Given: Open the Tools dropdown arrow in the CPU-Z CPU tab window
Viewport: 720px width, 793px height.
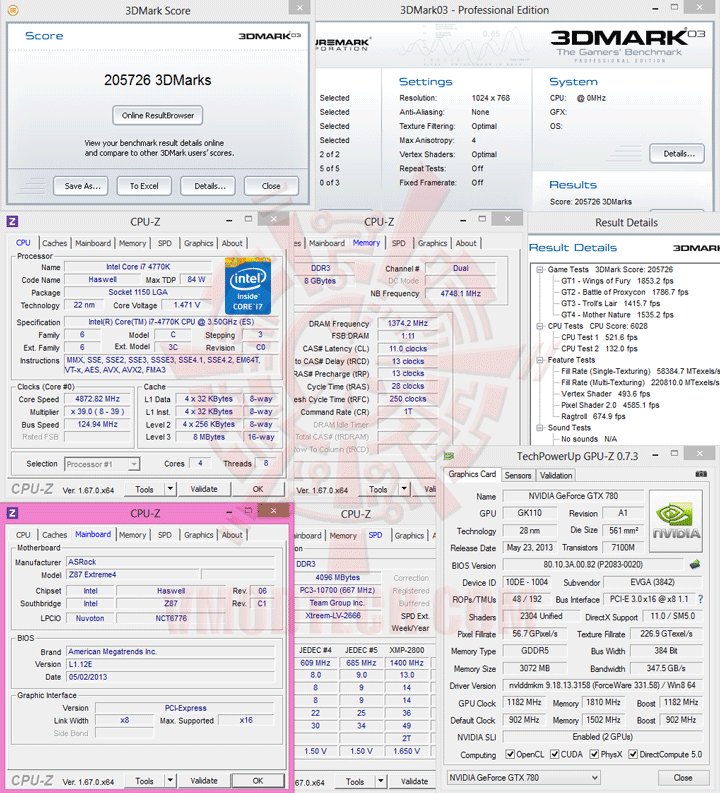Looking at the screenshot, I should 170,489.
